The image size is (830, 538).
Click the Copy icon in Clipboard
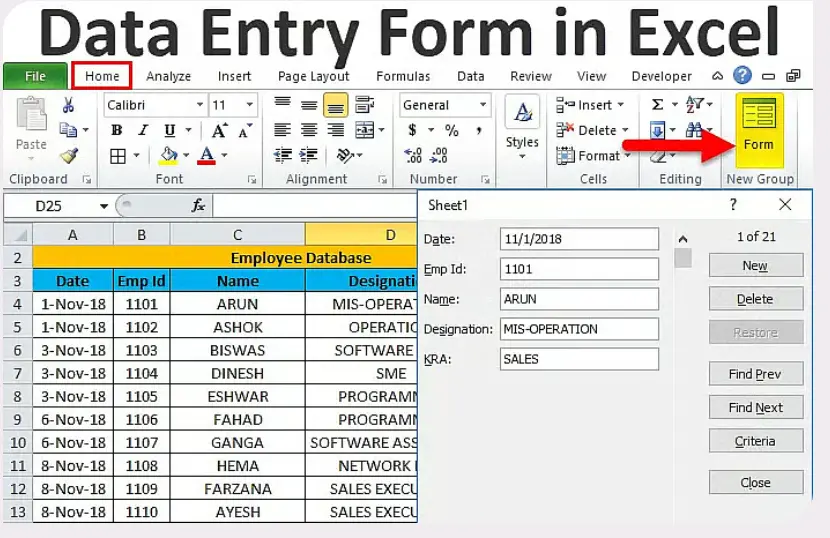coord(68,130)
